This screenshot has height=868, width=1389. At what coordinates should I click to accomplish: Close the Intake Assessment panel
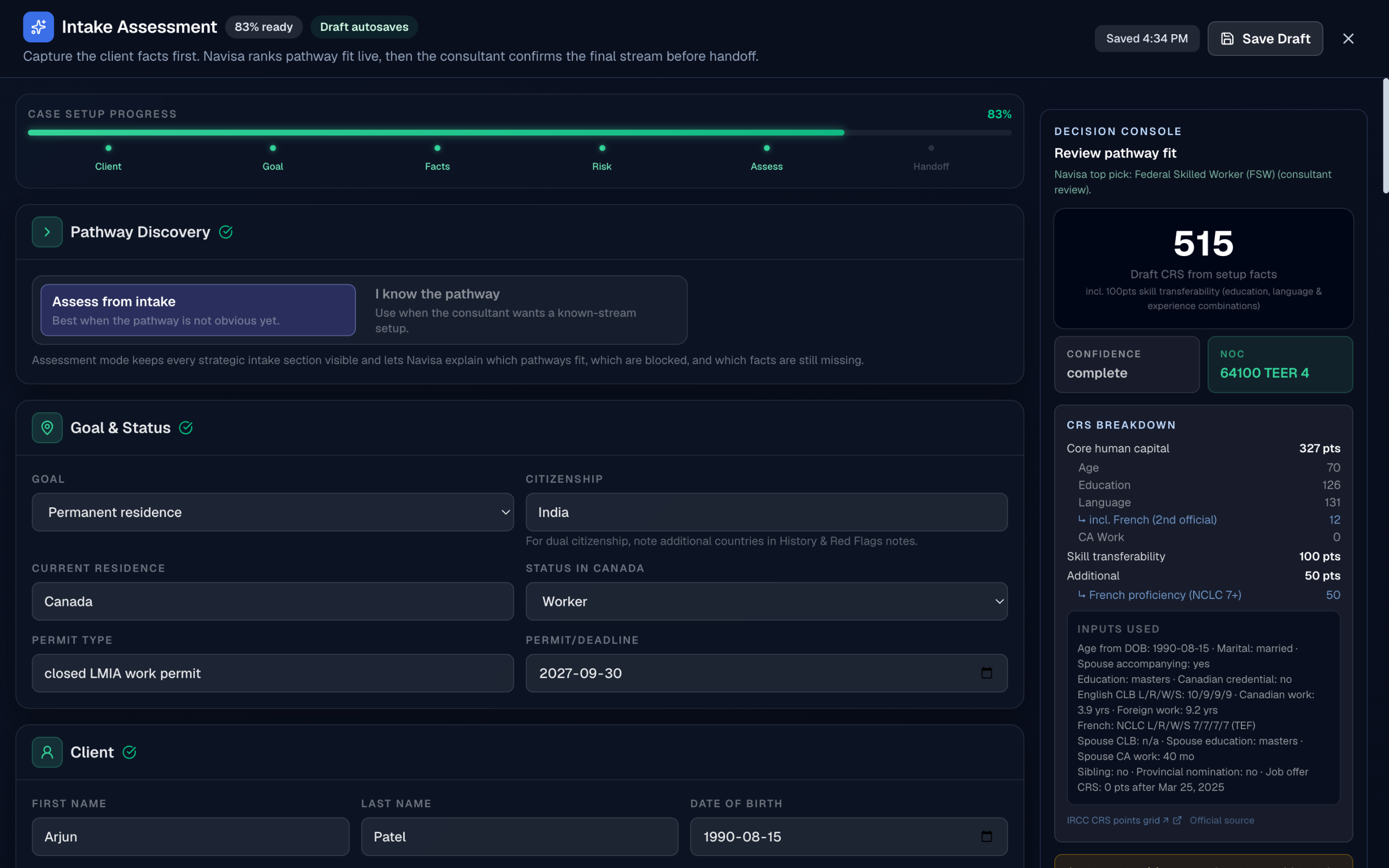[1348, 39]
